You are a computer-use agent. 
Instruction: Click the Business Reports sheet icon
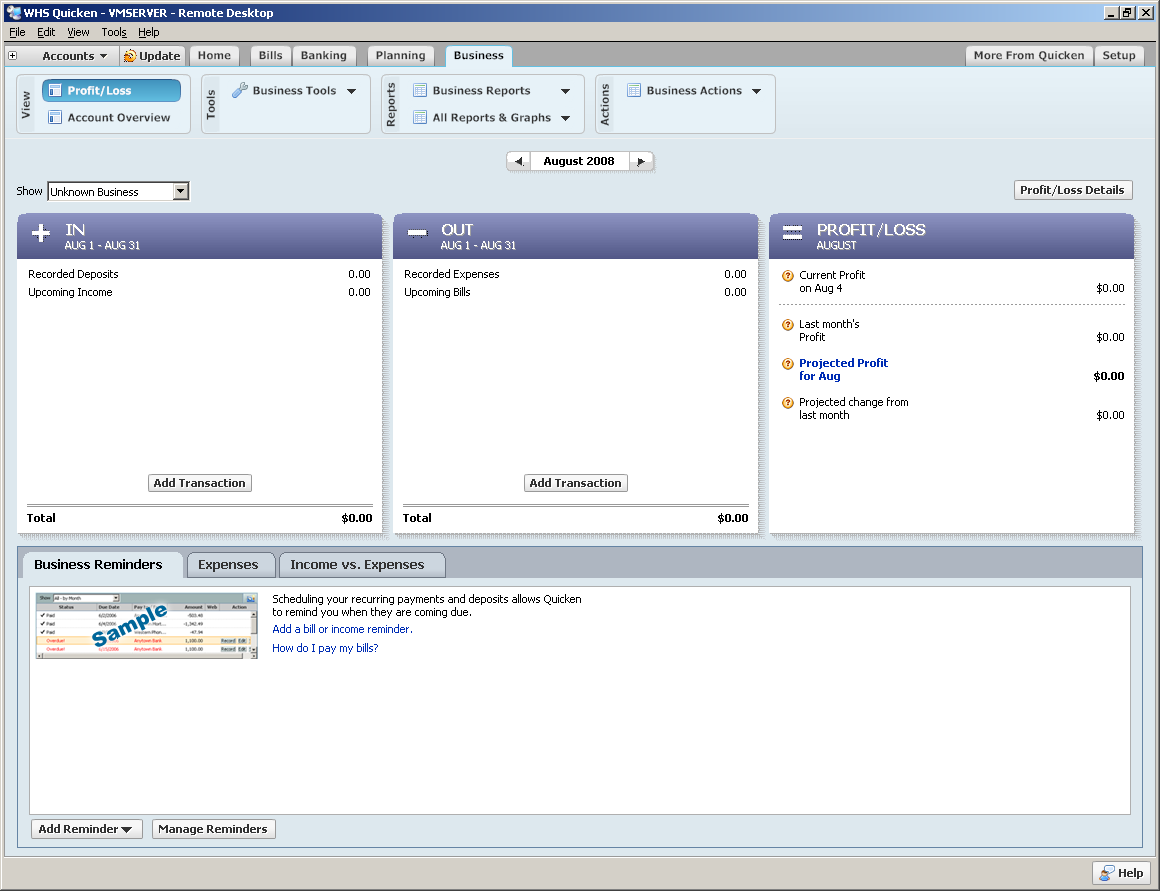click(419, 90)
